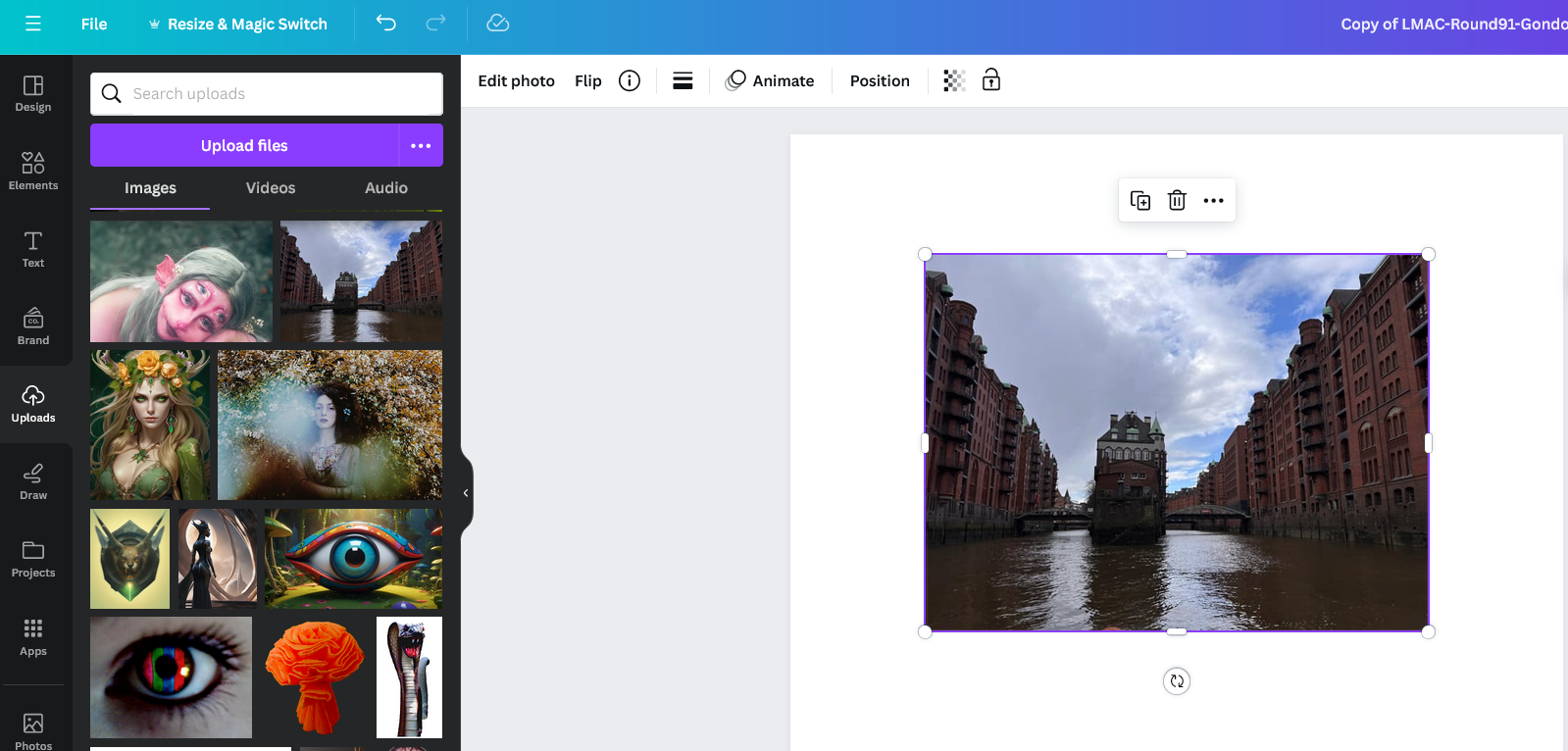Open the Projects sidebar panel

click(x=33, y=559)
